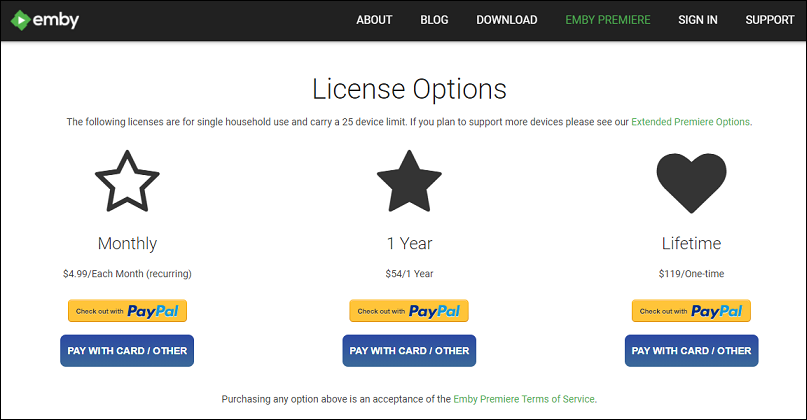
Task: Open the Extended Premiere Options link
Action: [x=690, y=122]
